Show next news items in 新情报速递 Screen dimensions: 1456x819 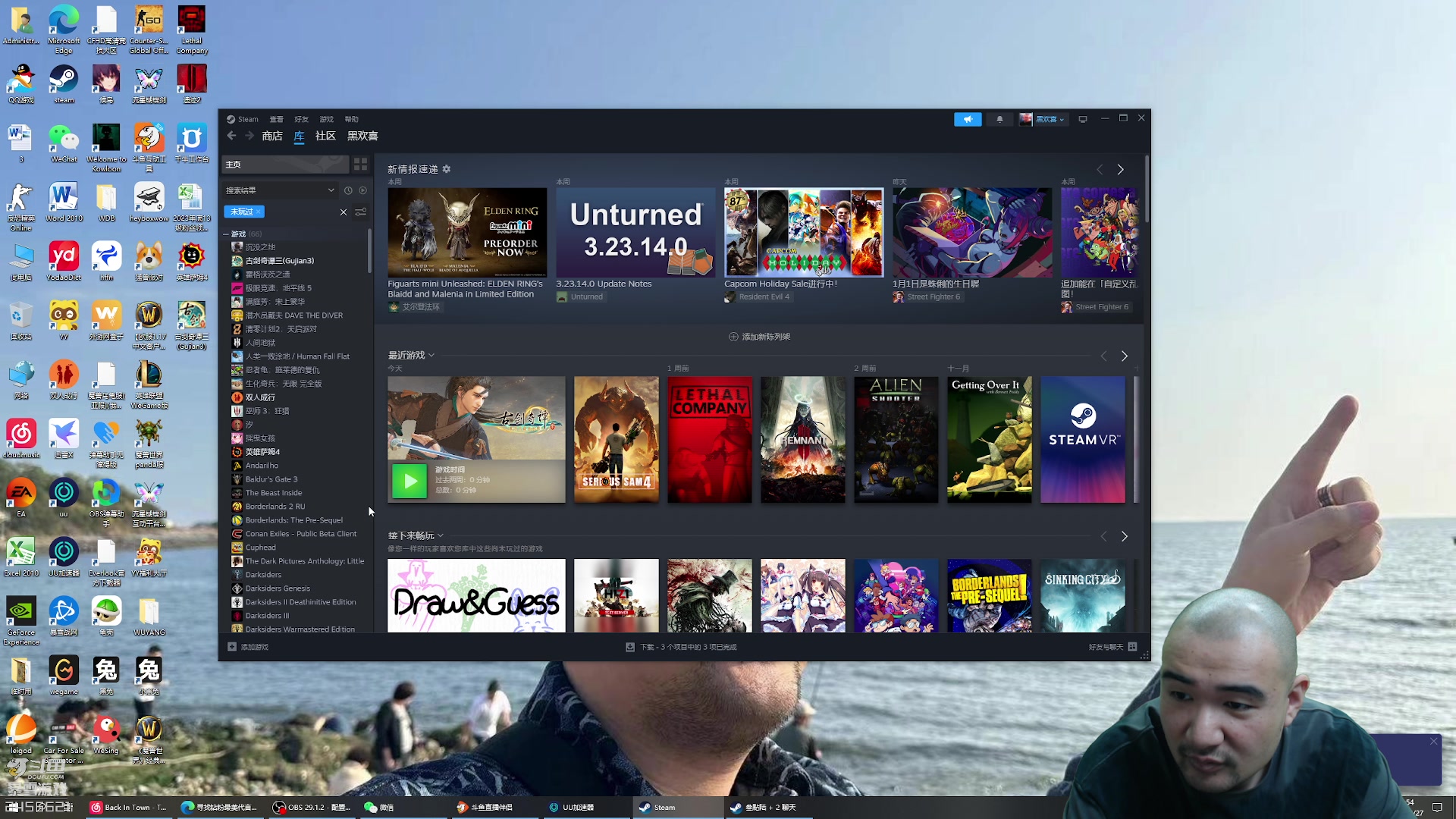click(x=1121, y=170)
